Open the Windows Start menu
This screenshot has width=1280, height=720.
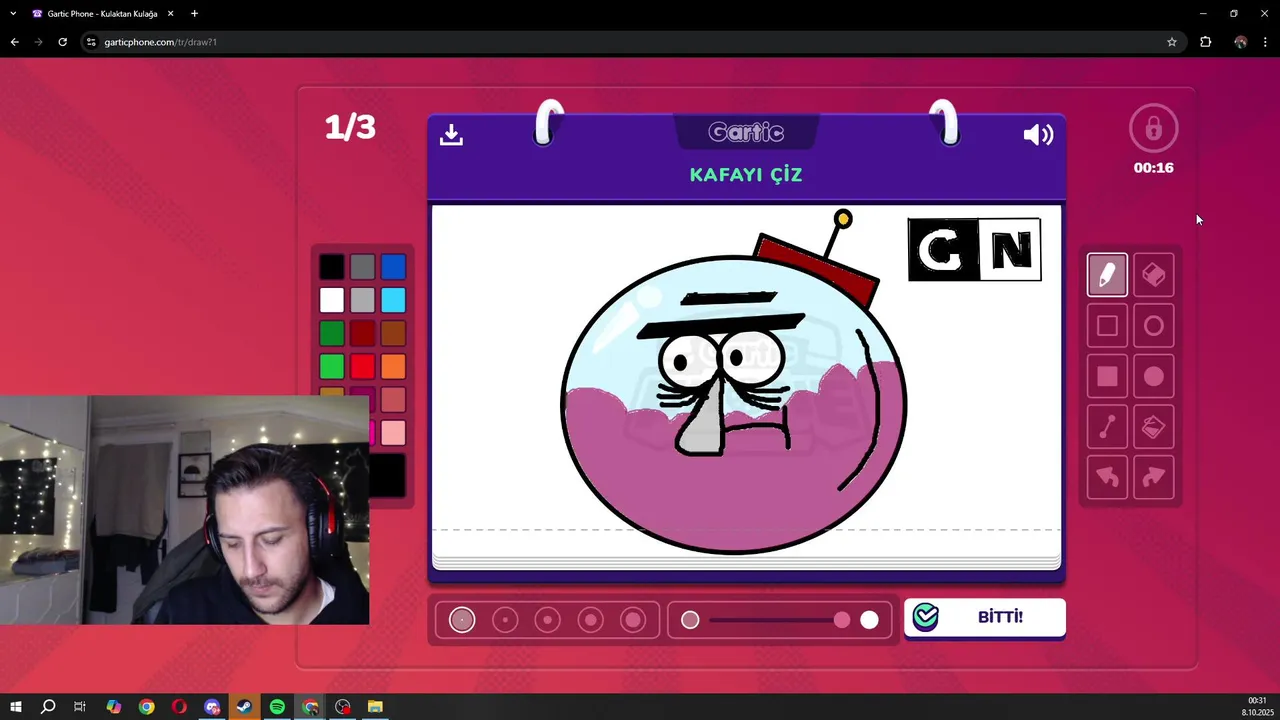pos(15,707)
